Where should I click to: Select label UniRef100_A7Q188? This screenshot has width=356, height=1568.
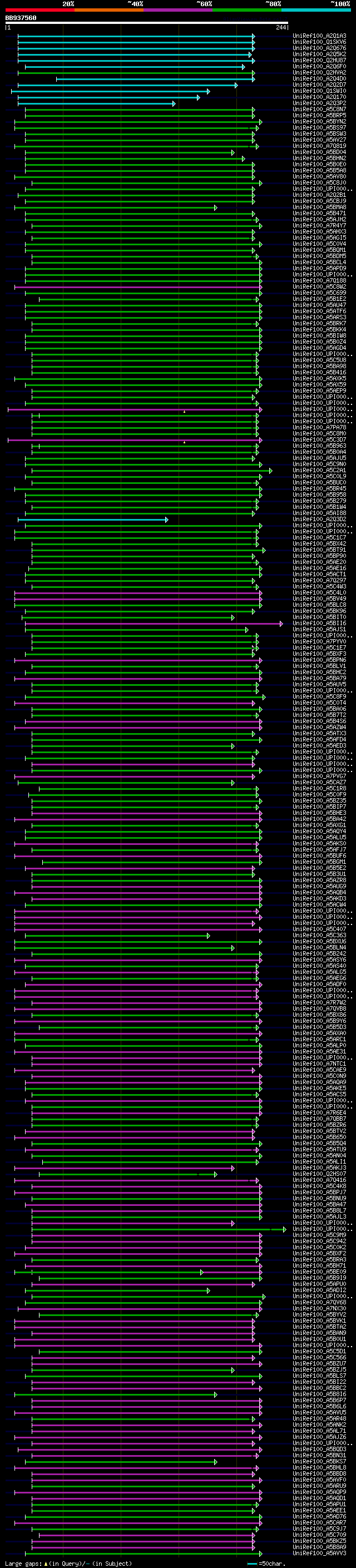[x=319, y=280]
